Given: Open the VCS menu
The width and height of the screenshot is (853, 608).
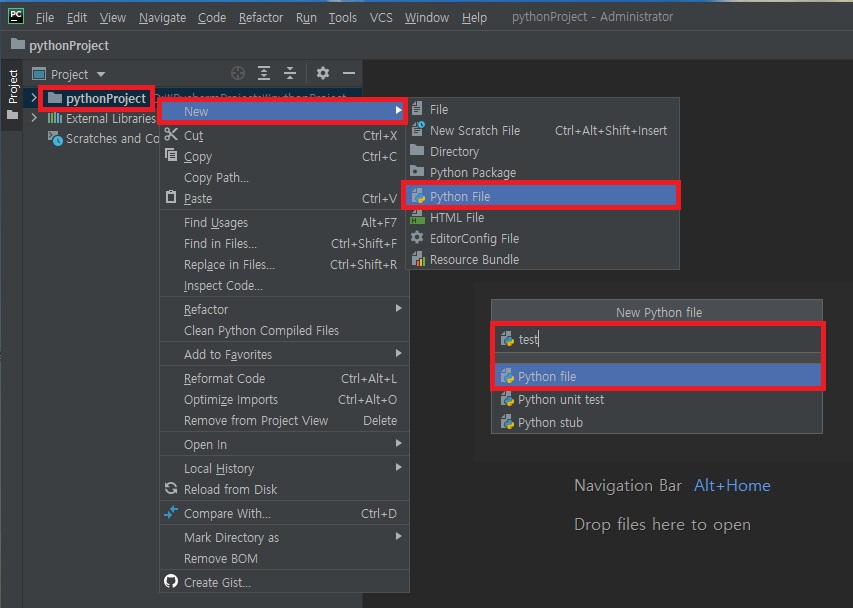Looking at the screenshot, I should tap(381, 17).
